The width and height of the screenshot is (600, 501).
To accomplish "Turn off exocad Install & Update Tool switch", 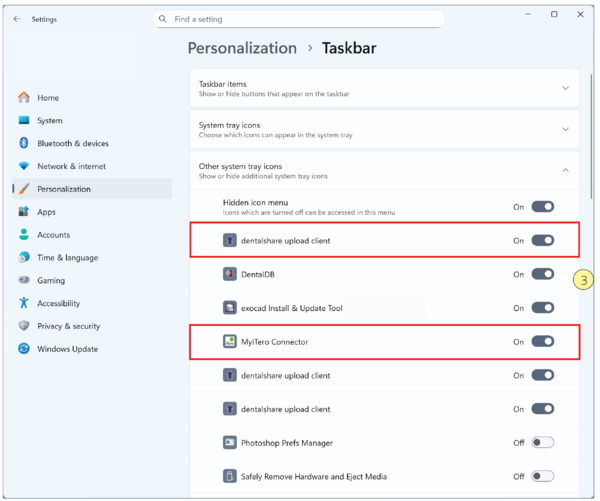I will 543,308.
